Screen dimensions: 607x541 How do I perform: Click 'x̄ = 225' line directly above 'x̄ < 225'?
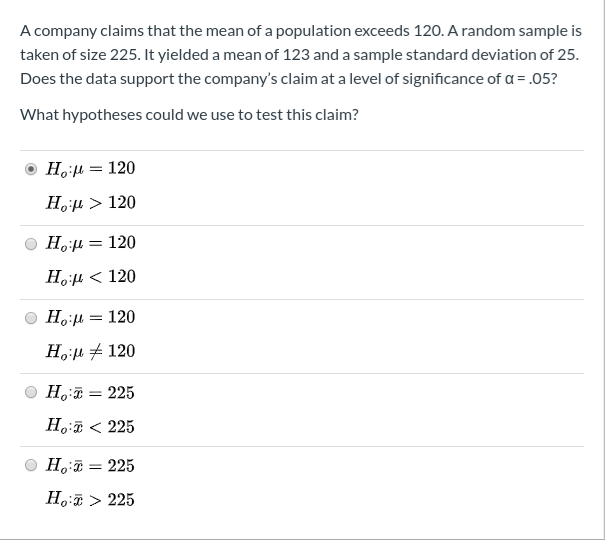90,393
